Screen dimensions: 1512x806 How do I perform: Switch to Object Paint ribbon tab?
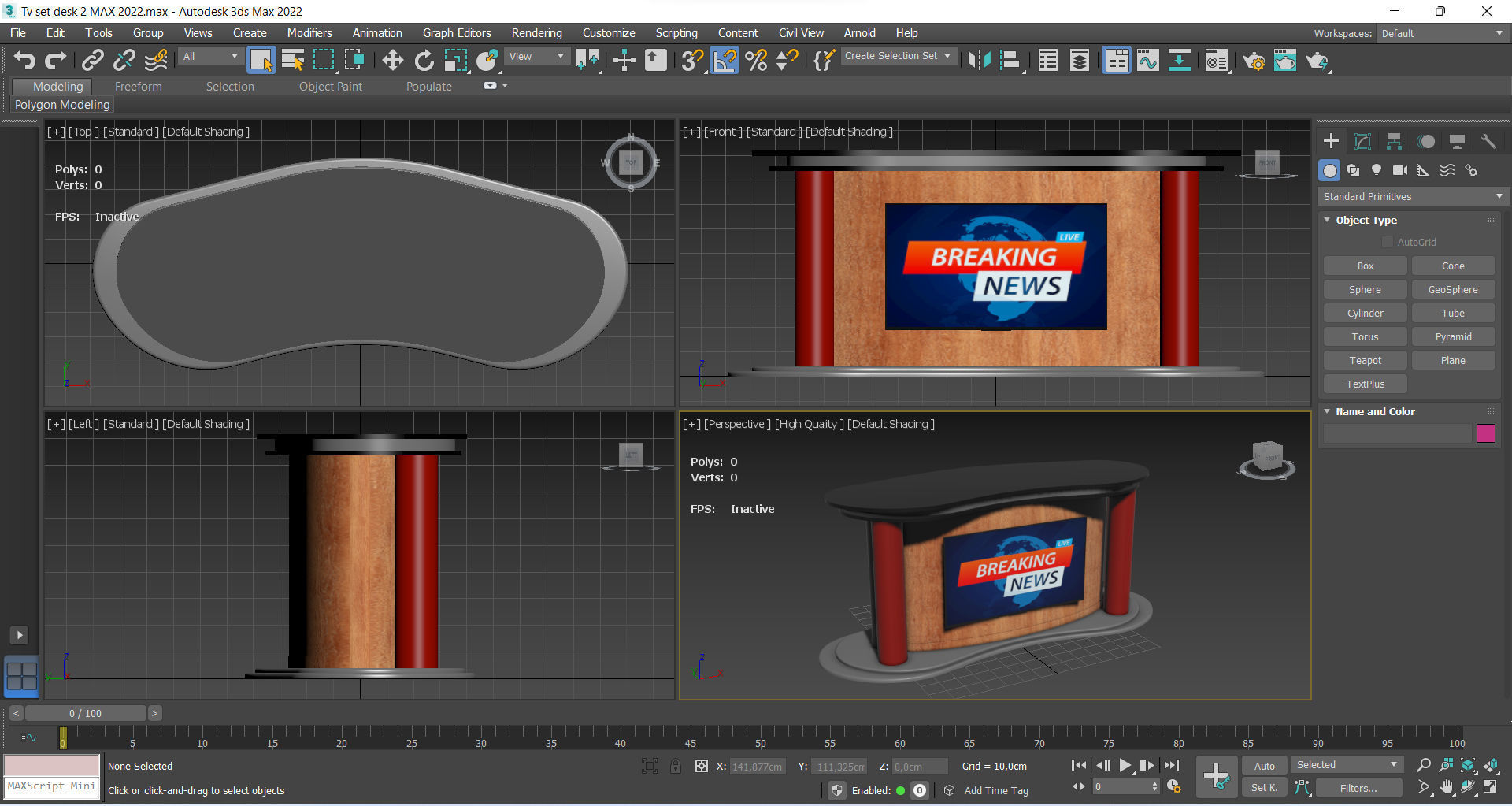pyautogui.click(x=331, y=87)
